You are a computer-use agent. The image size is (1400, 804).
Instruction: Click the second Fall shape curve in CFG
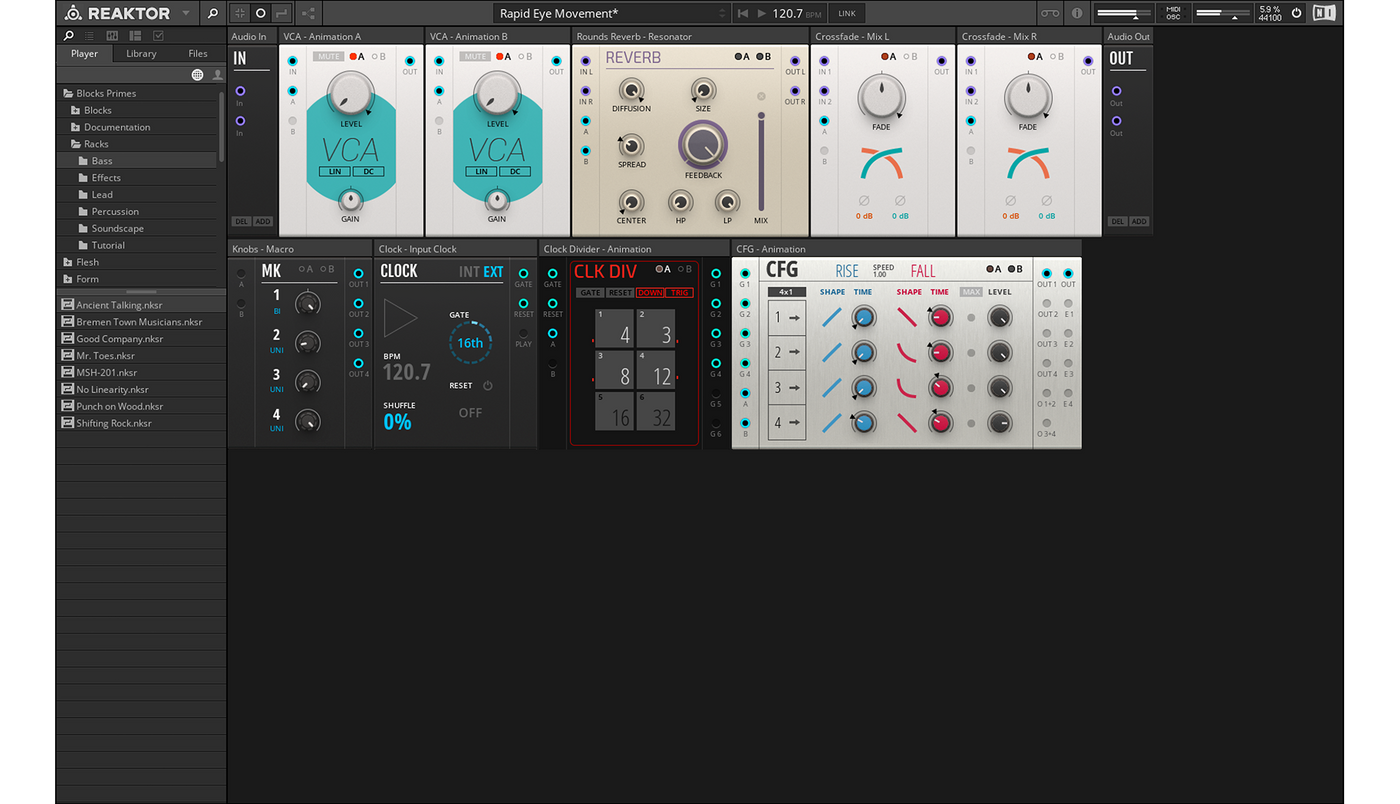(908, 353)
